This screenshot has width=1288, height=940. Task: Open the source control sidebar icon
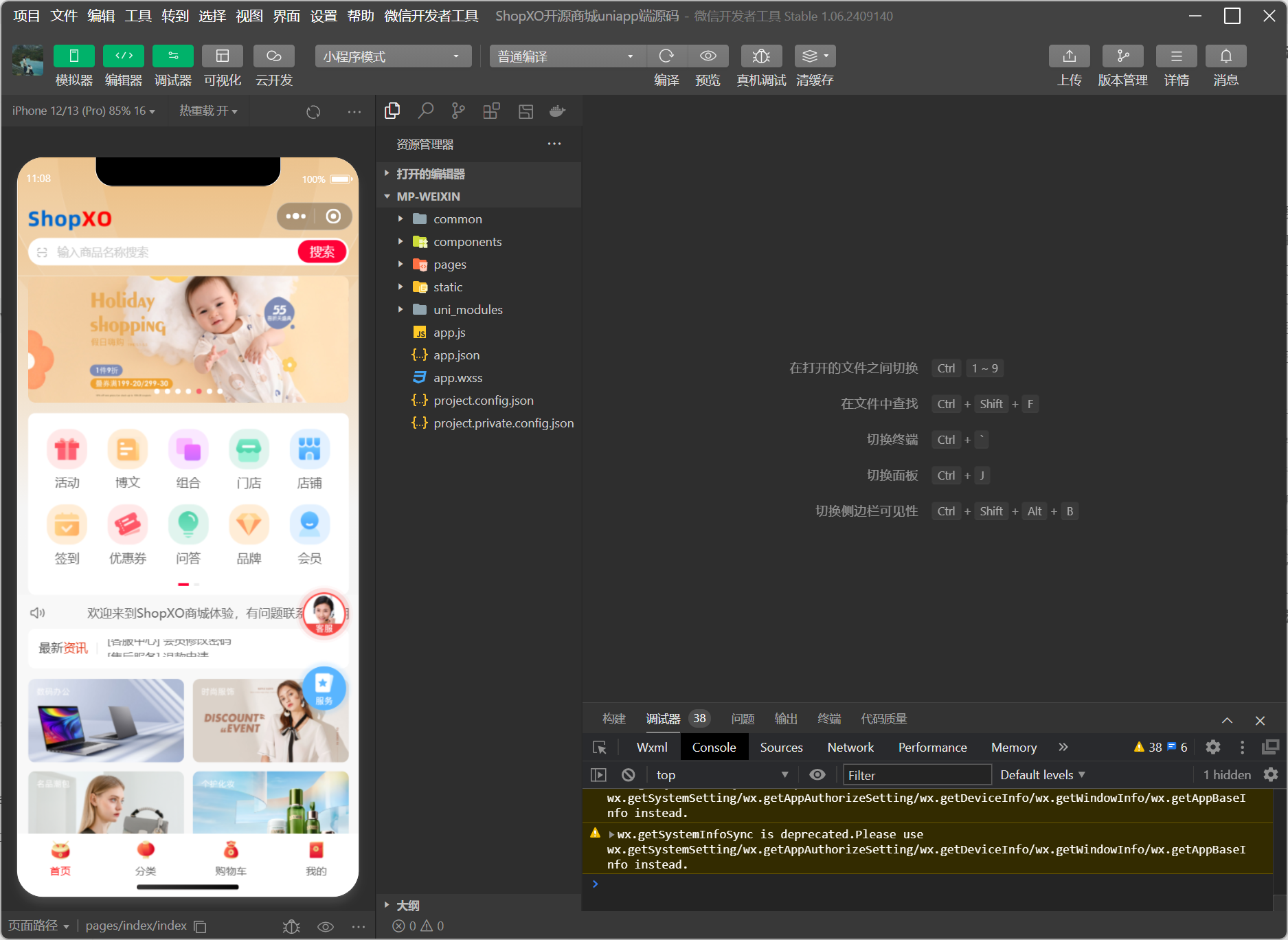pyautogui.click(x=458, y=111)
